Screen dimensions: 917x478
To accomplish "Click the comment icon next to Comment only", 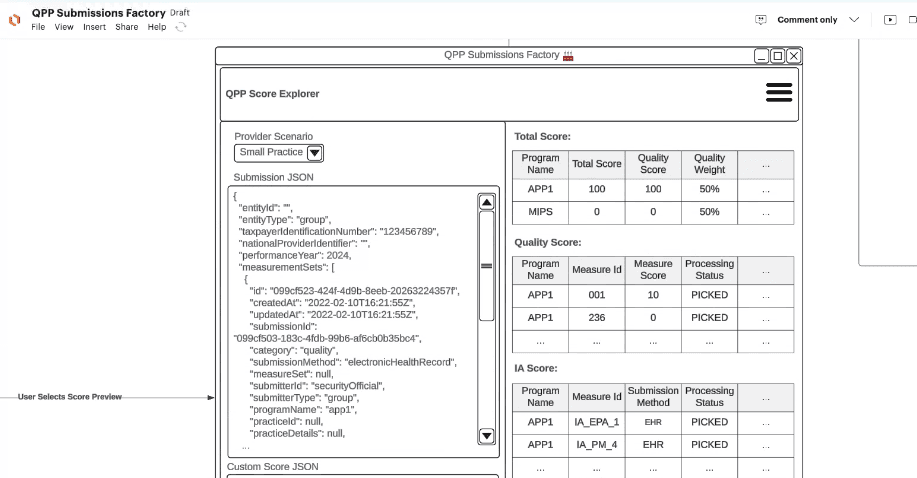I will pos(760,20).
